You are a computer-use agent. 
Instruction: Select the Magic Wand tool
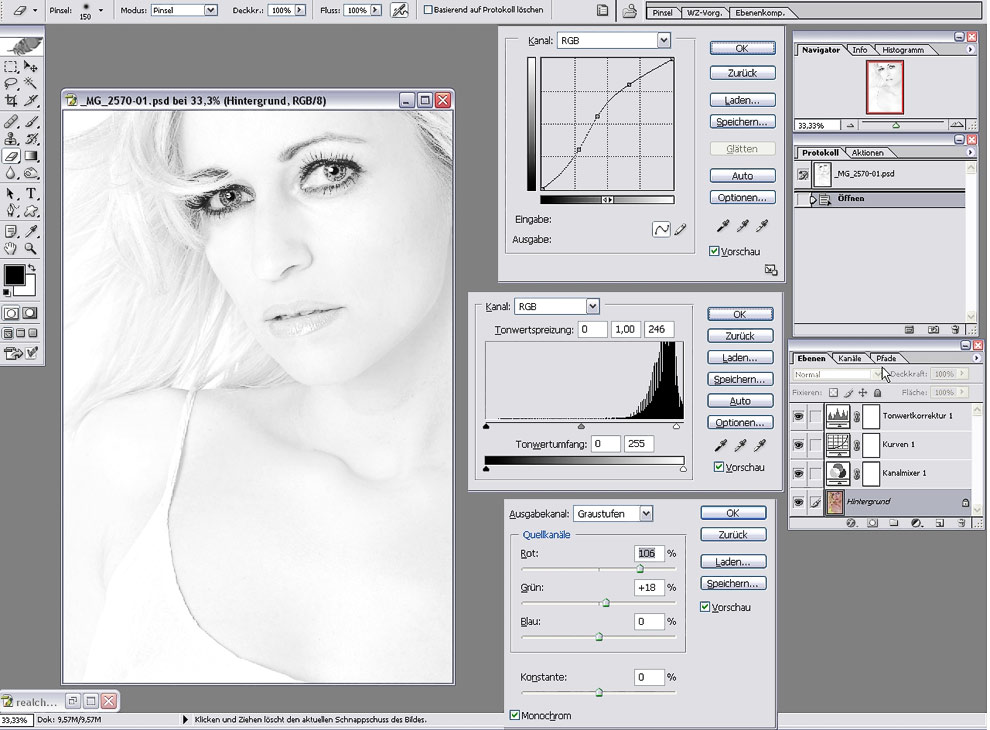point(31,83)
